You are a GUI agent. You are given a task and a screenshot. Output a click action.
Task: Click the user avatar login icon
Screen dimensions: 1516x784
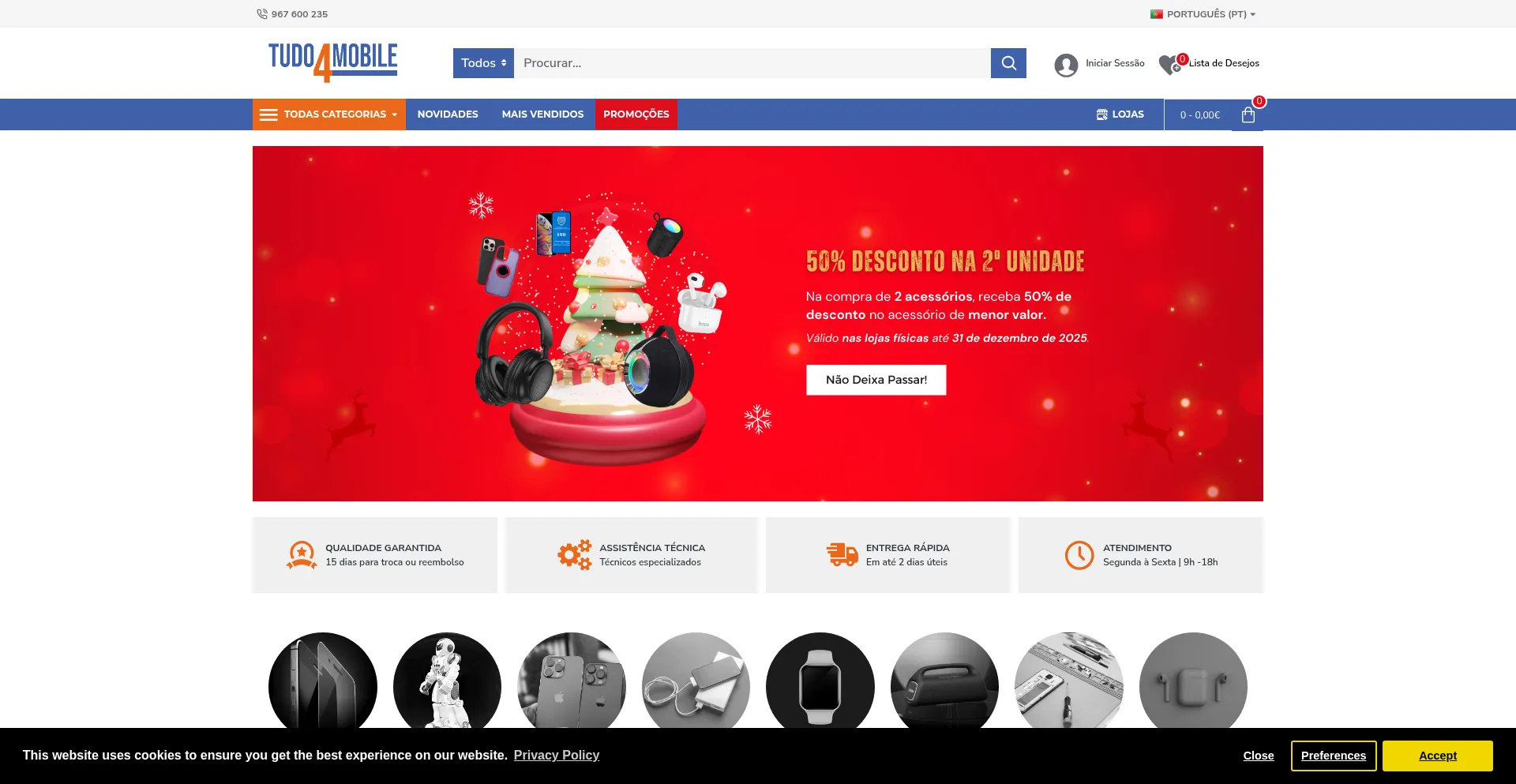point(1066,65)
